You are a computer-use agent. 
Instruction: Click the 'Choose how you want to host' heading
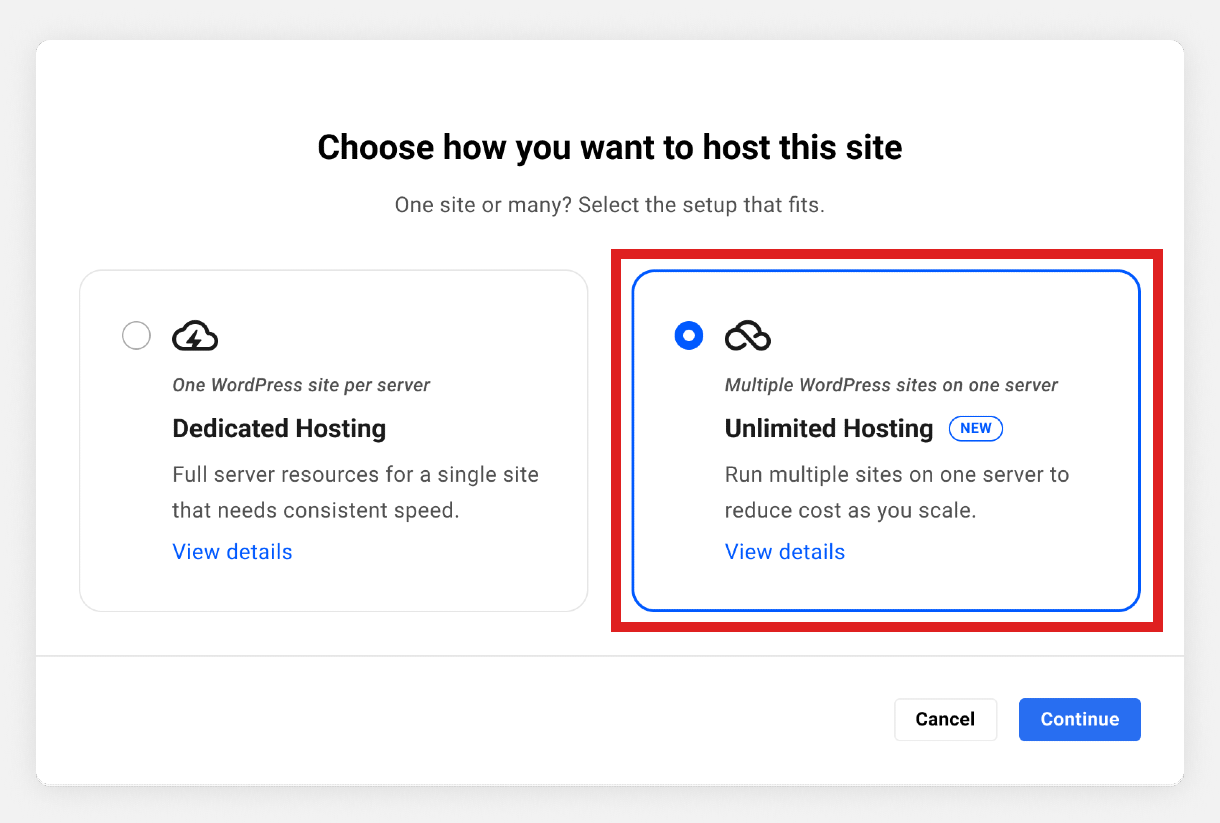pos(610,148)
